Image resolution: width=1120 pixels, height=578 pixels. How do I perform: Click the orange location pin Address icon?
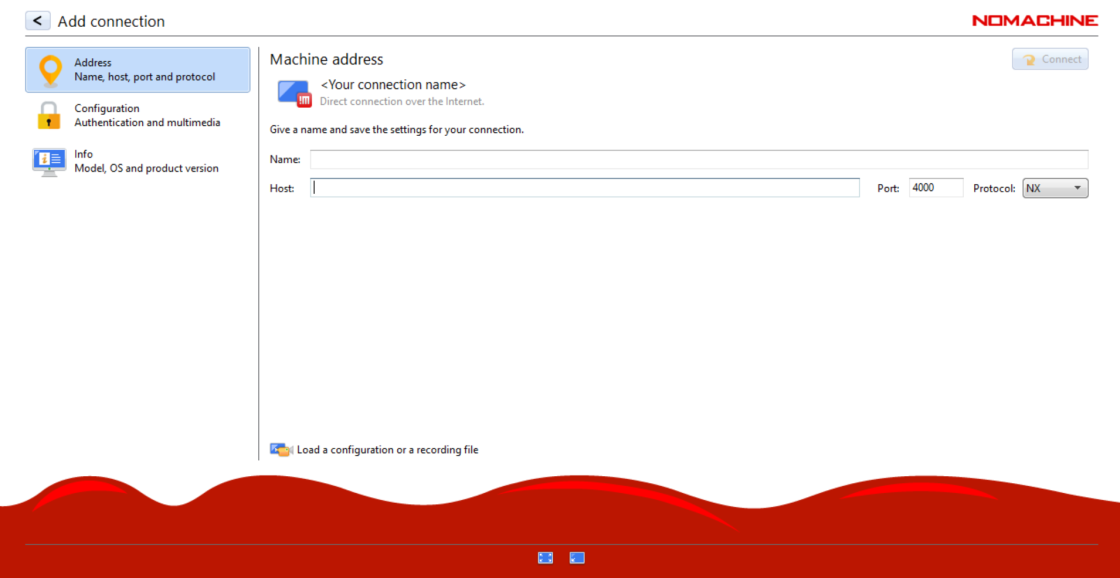[49, 70]
